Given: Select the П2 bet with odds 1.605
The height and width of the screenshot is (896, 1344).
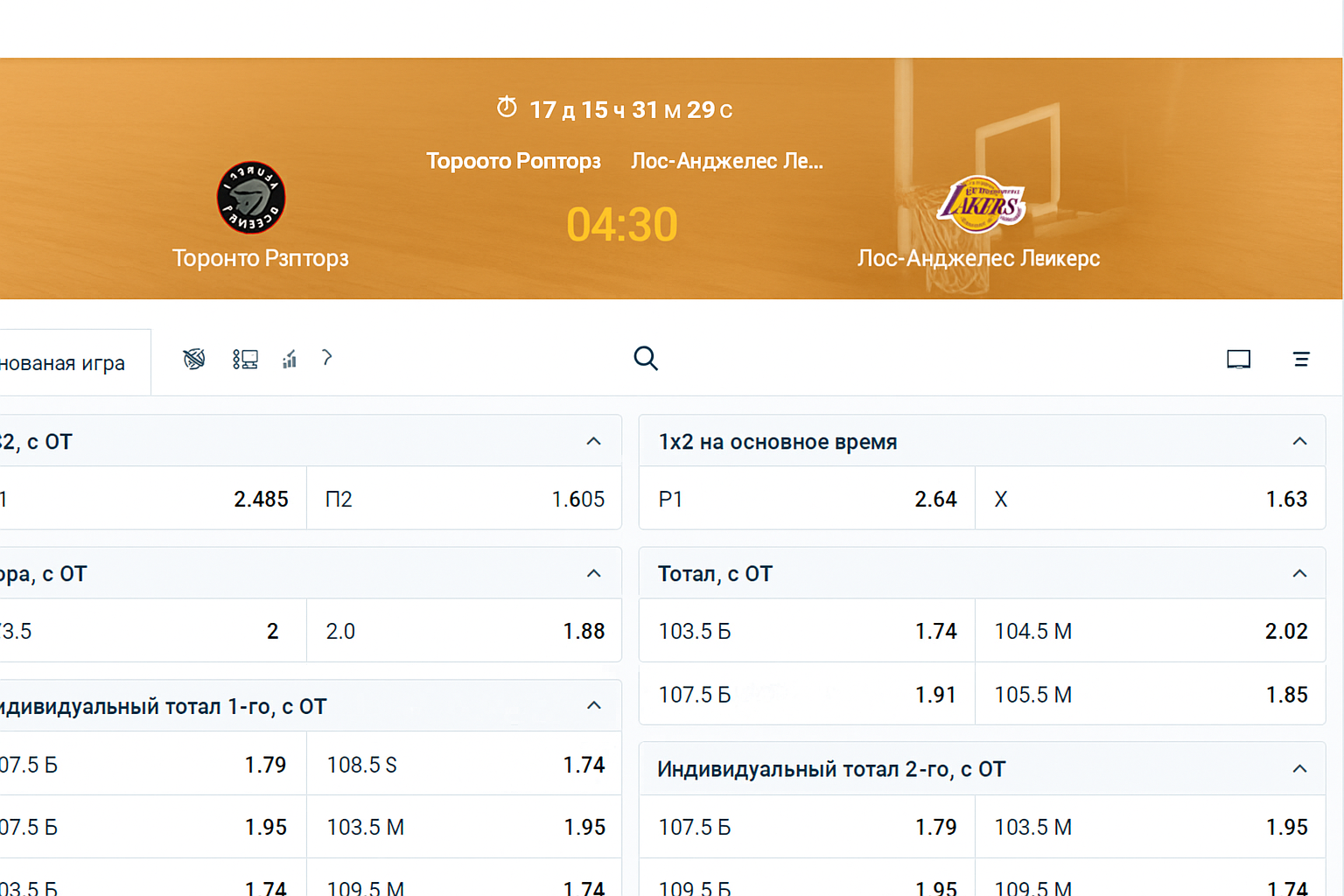Looking at the screenshot, I should [464, 499].
